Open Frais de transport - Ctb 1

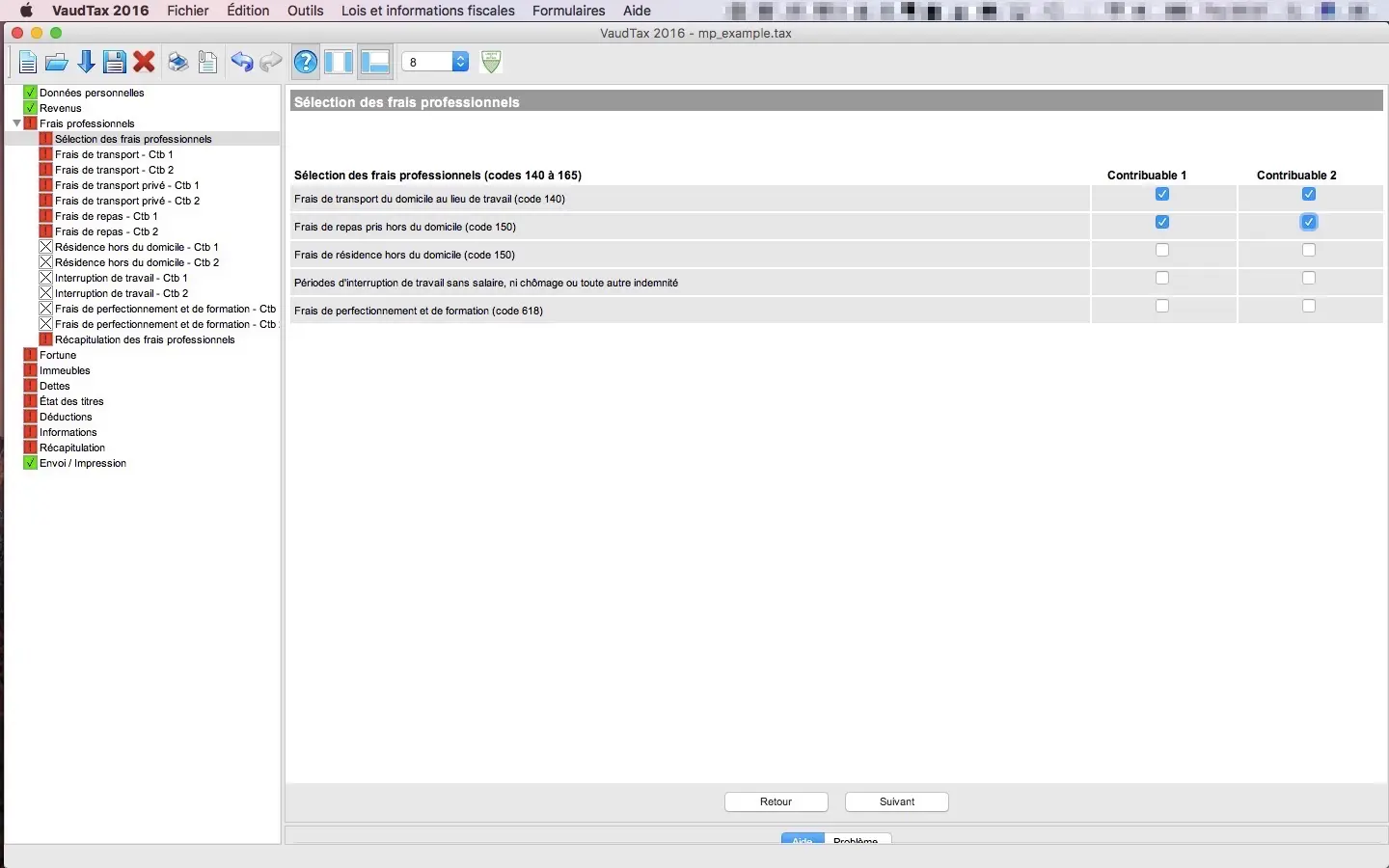114,154
